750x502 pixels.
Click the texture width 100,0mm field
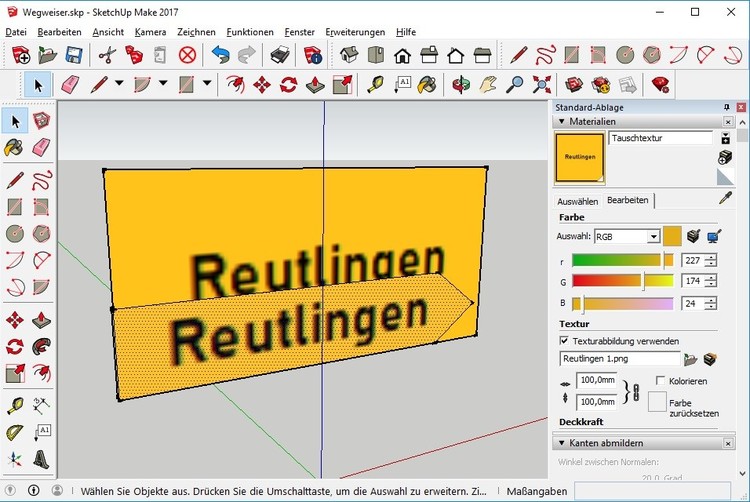(x=596, y=380)
